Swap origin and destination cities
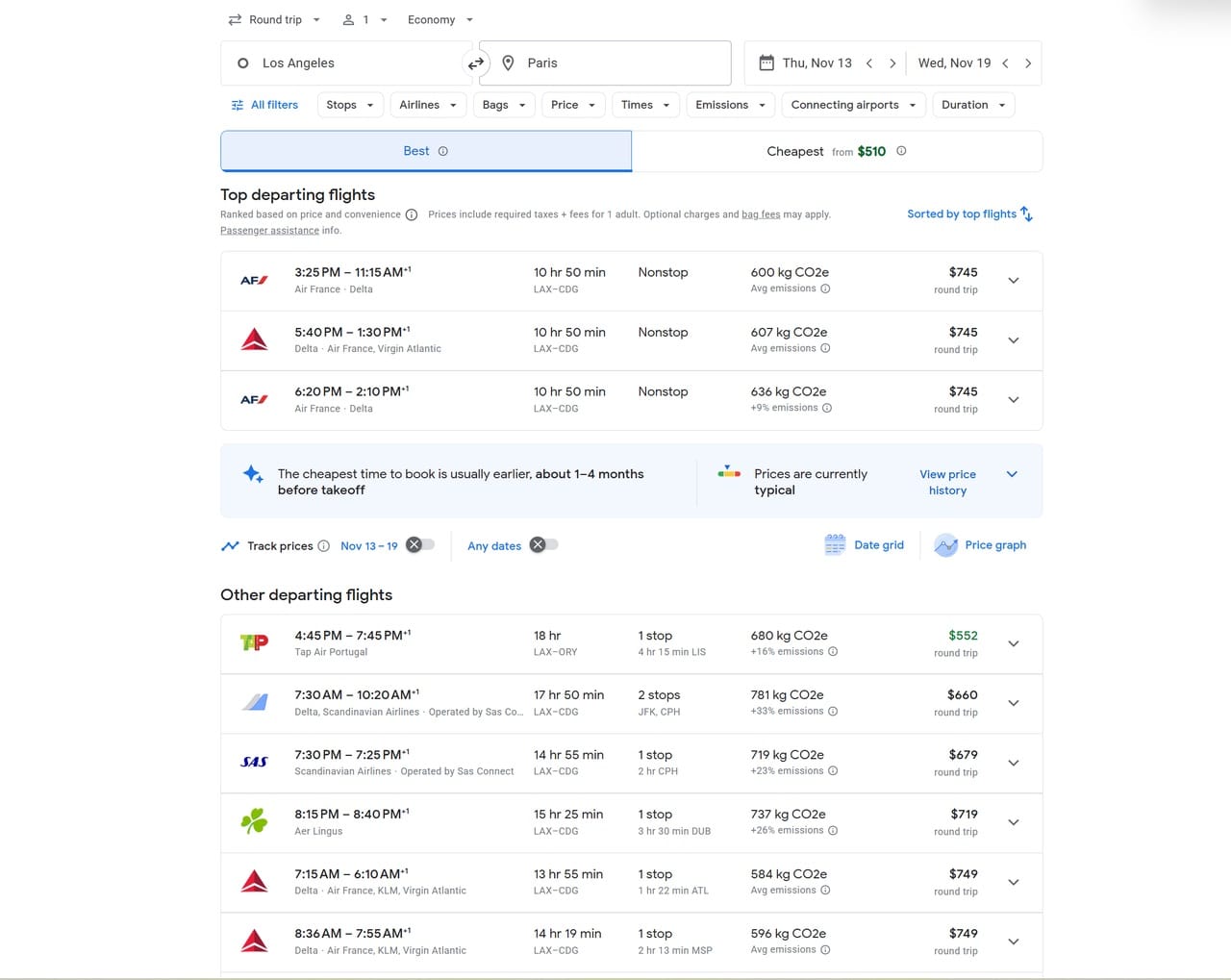The height and width of the screenshot is (980, 1231). pyautogui.click(x=475, y=63)
